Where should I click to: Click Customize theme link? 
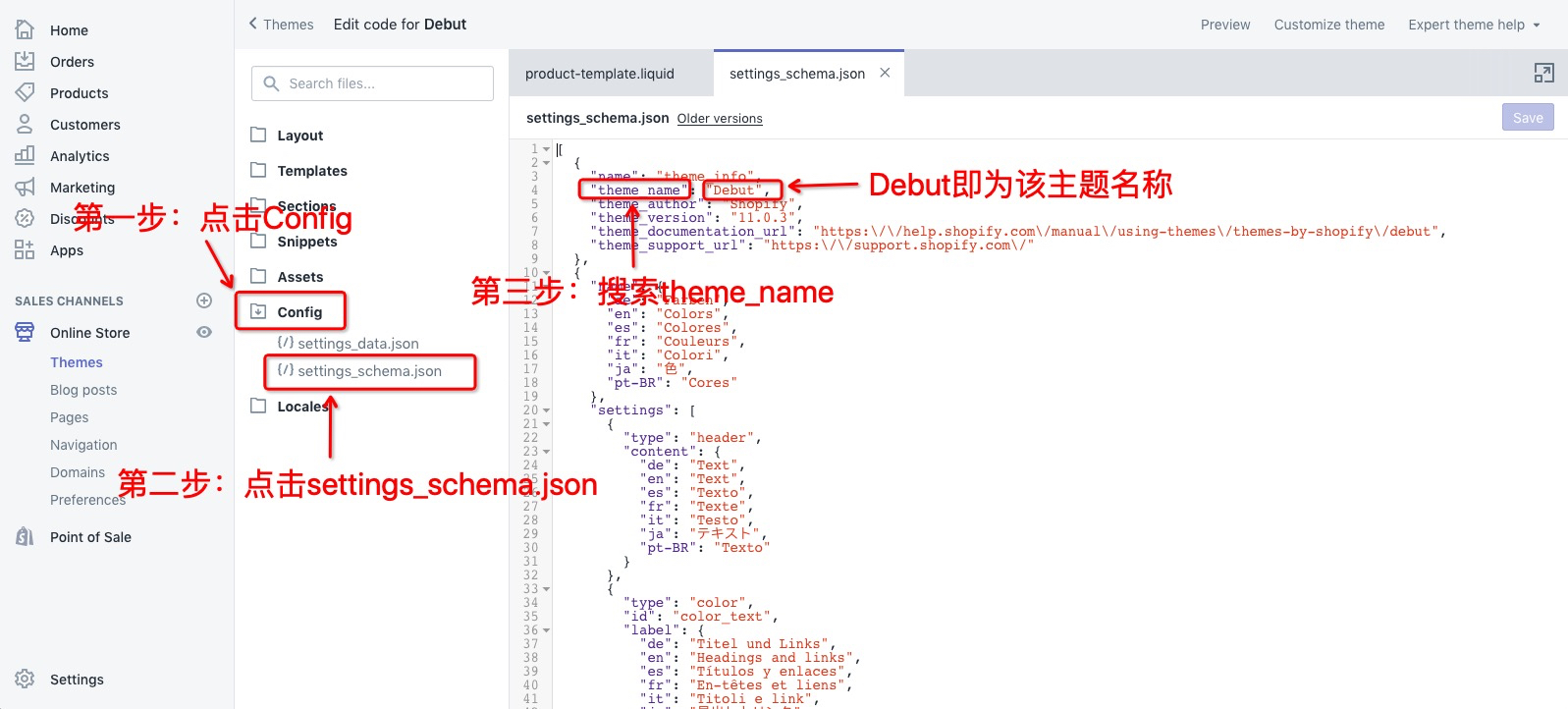(x=1329, y=25)
